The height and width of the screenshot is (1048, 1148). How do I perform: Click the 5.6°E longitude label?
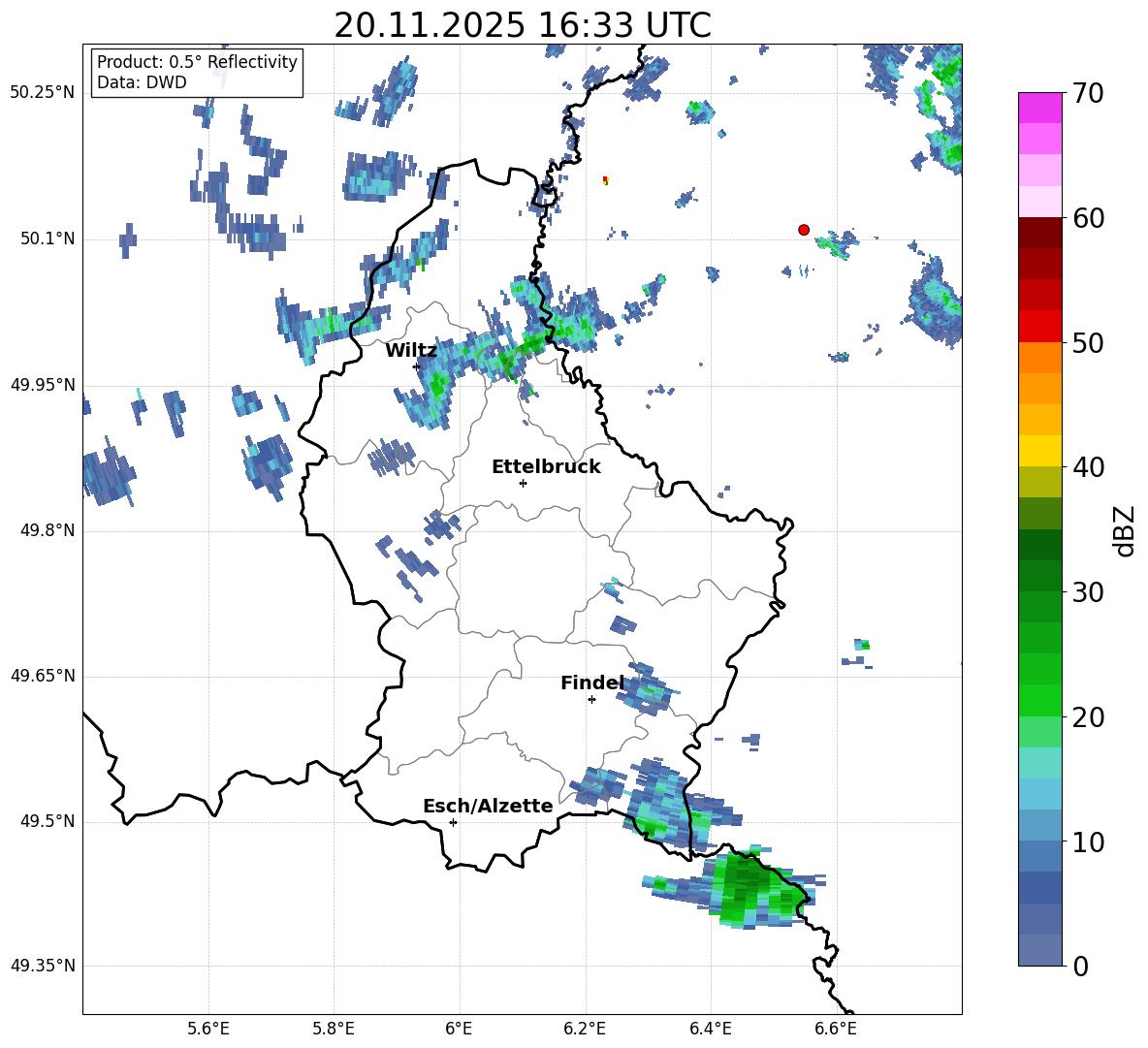click(x=208, y=1029)
